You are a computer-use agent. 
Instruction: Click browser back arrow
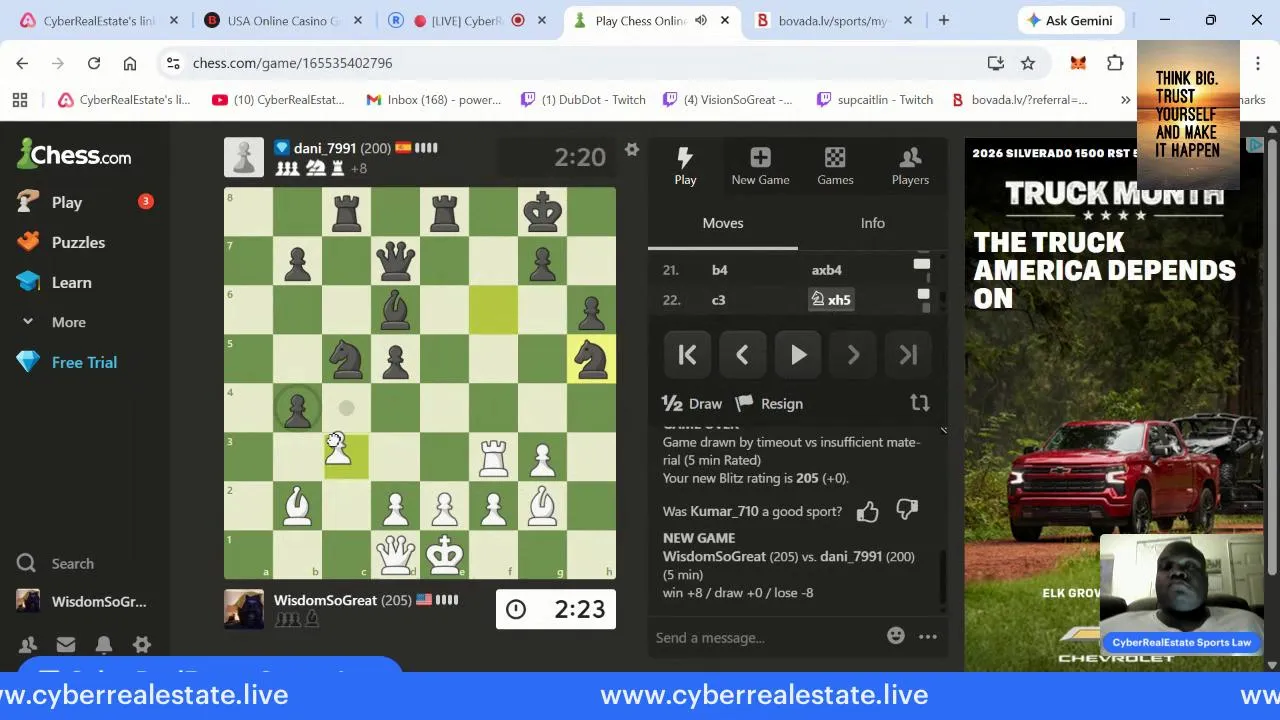click(x=22, y=63)
